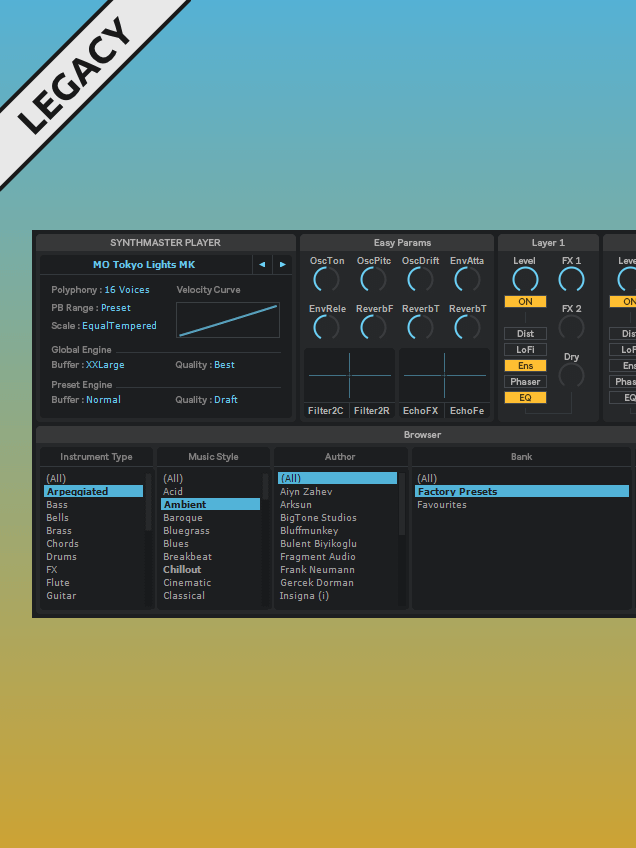
Task: Toggle Layer 1 Dist effect
Action: (525, 334)
